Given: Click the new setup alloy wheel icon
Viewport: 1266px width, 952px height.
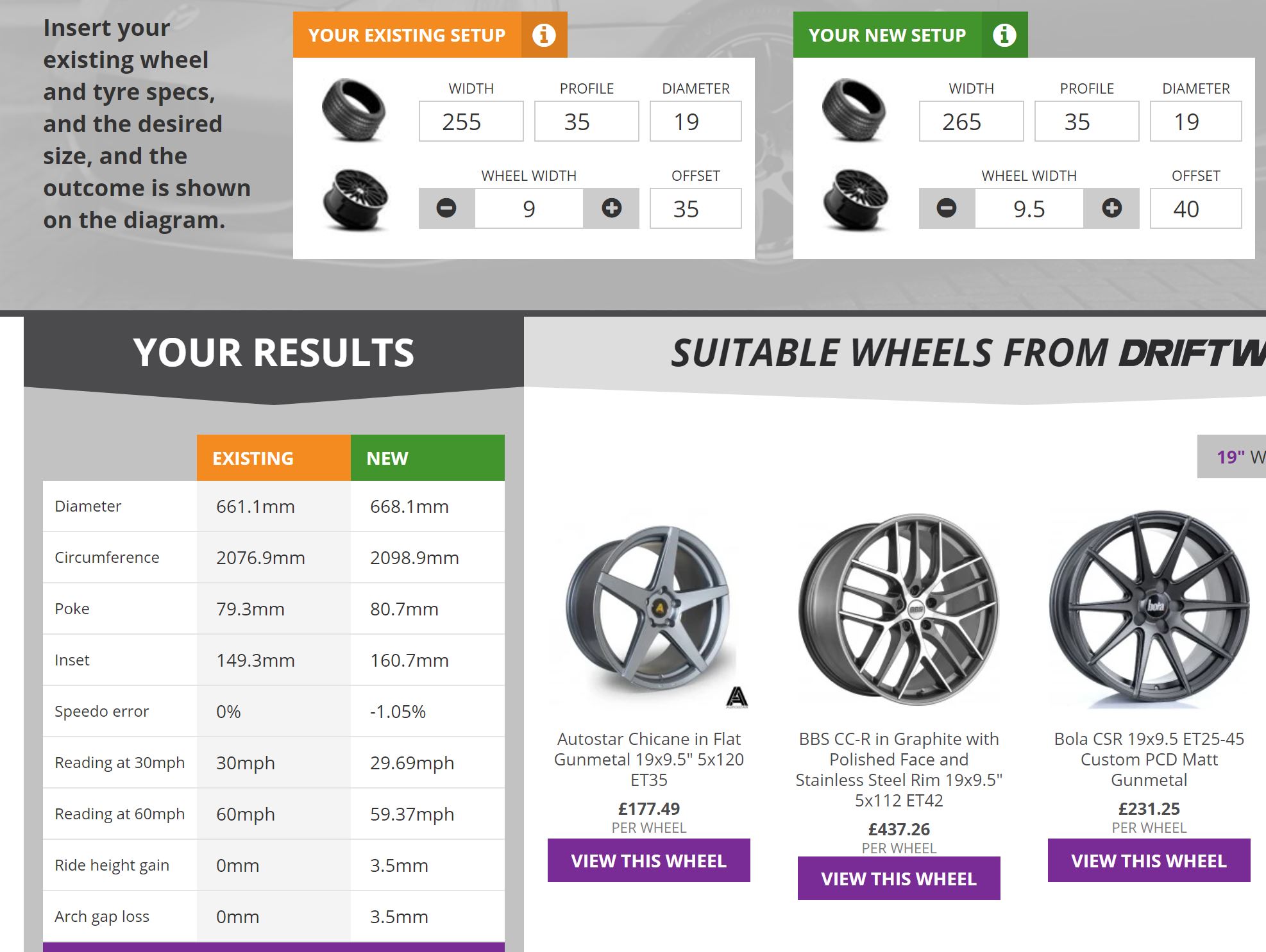Looking at the screenshot, I should [x=855, y=199].
